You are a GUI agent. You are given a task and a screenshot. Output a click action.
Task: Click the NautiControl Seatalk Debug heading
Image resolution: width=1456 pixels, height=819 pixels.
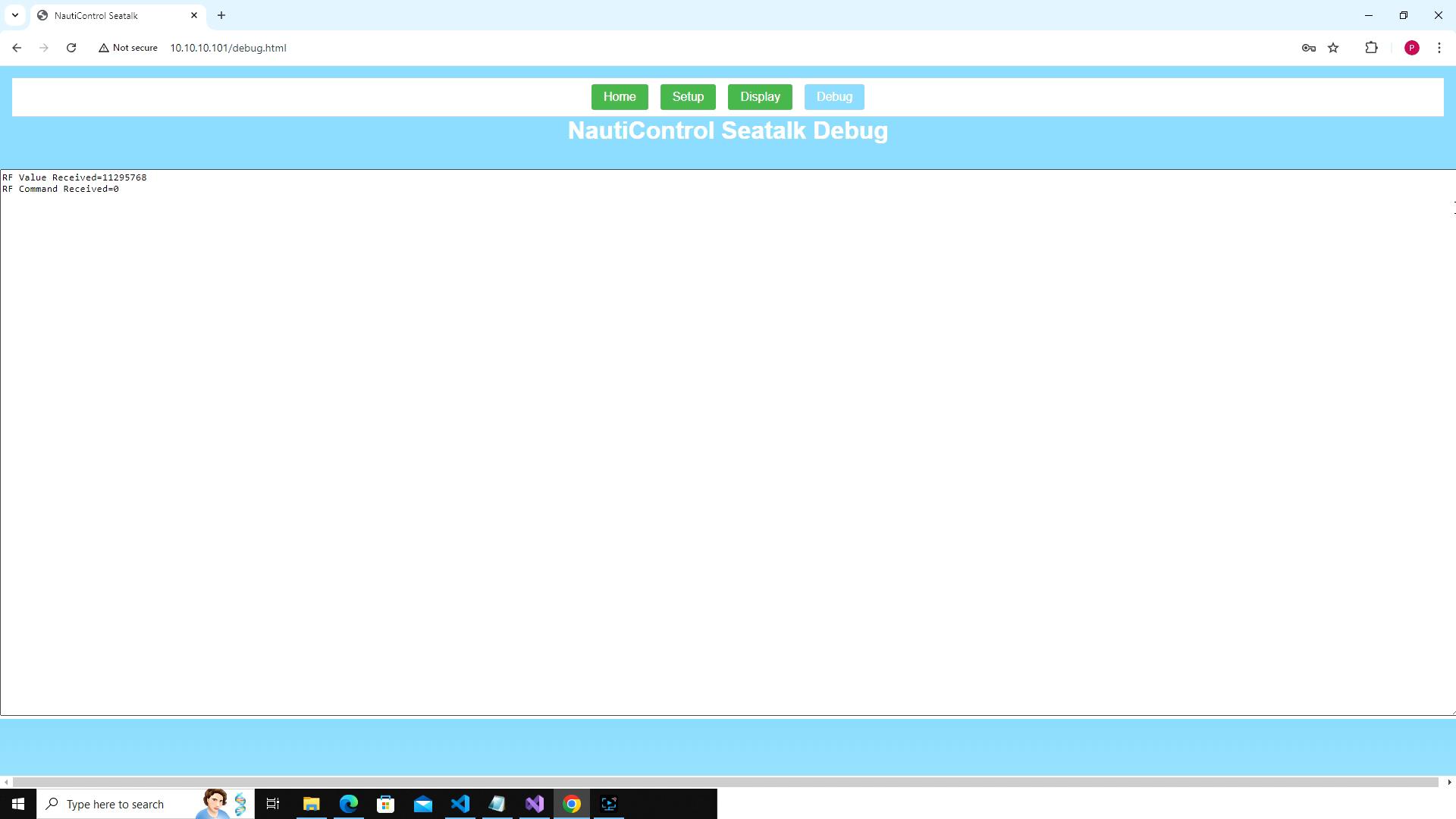coord(728,130)
